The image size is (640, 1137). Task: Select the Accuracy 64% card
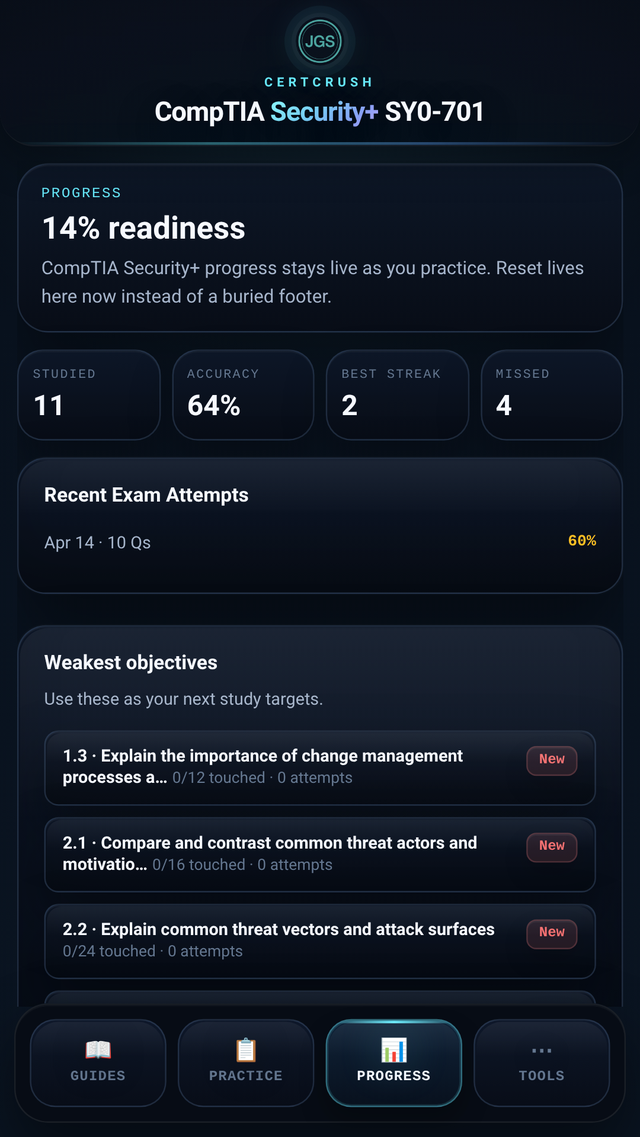point(243,394)
